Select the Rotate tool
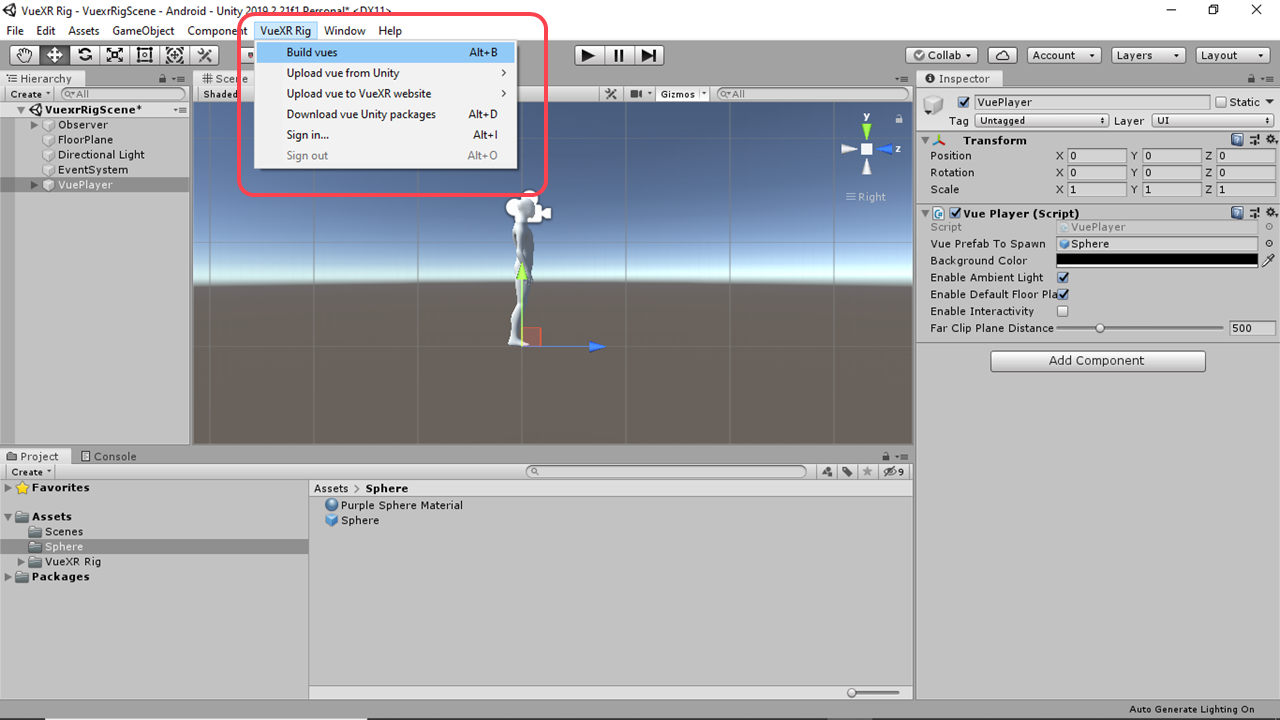The image size is (1280, 720). tap(85, 55)
